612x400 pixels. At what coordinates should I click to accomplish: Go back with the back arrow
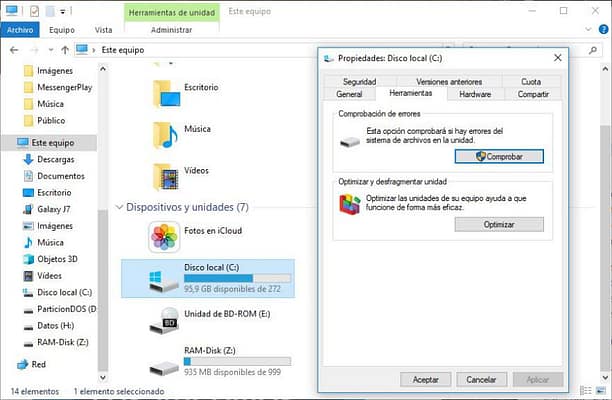tap(14, 50)
